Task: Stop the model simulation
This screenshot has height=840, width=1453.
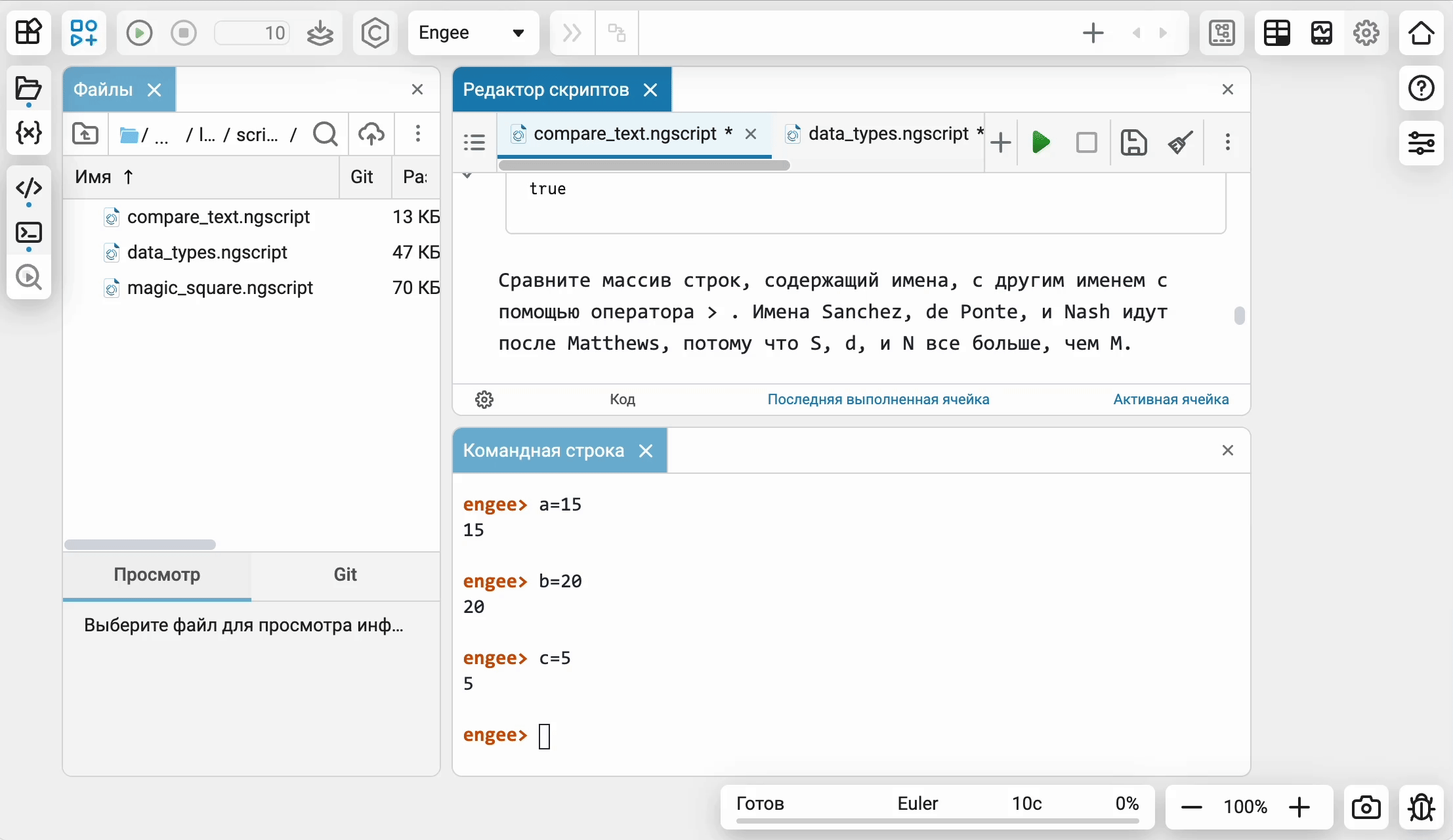Action: (x=184, y=33)
